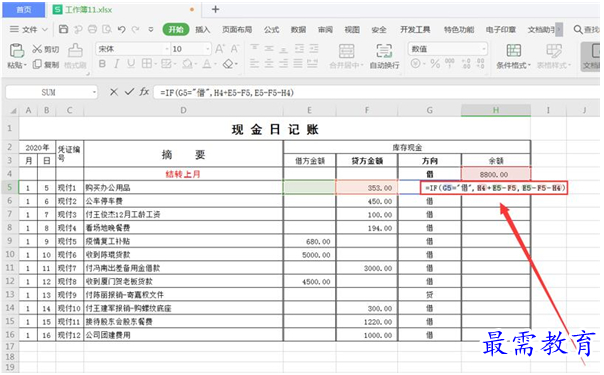Open a new tab with plus button
Screen dimensions: 604x375
216,9
